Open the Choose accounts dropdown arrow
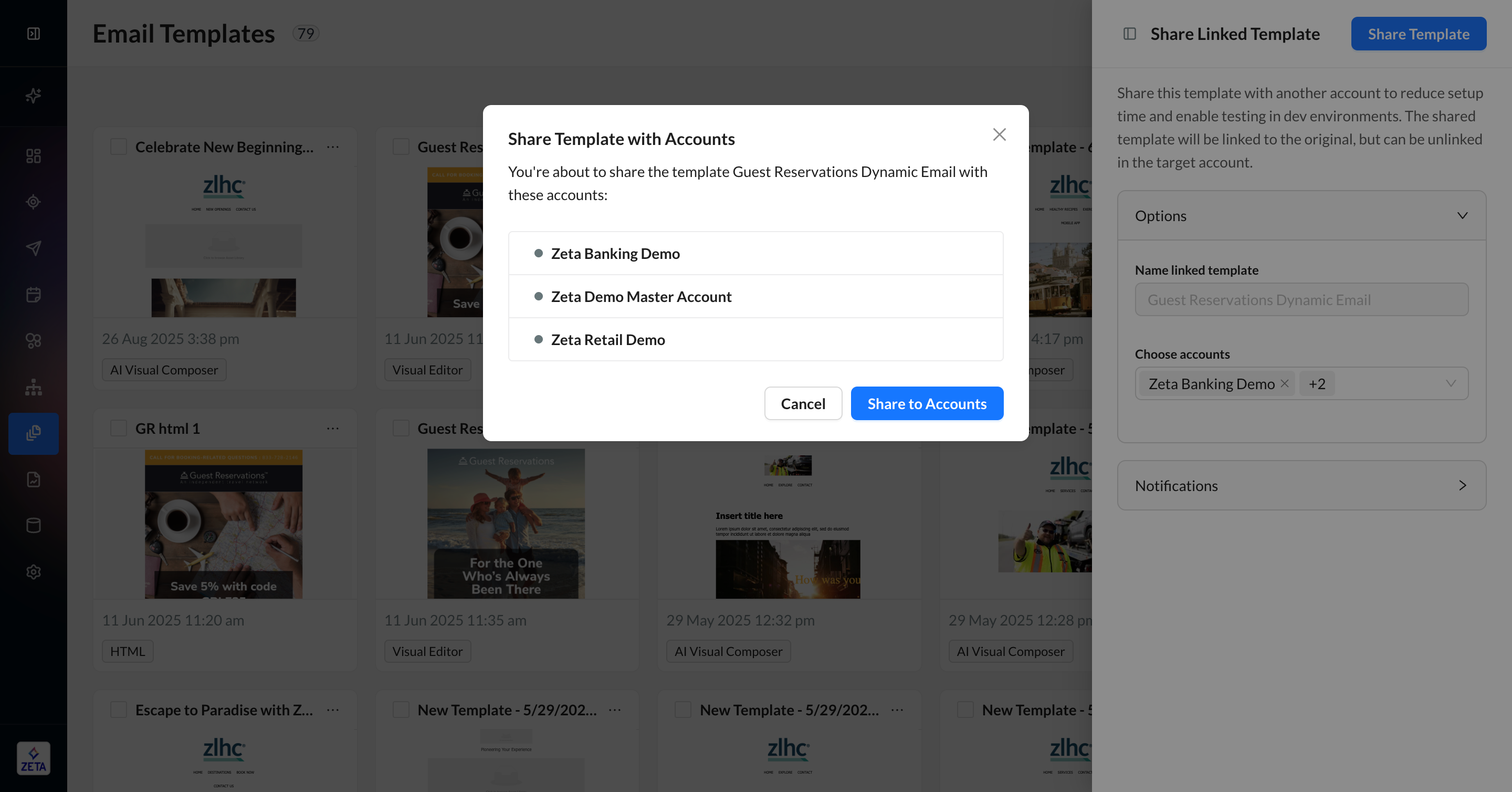This screenshot has height=792, width=1512. [1451, 383]
